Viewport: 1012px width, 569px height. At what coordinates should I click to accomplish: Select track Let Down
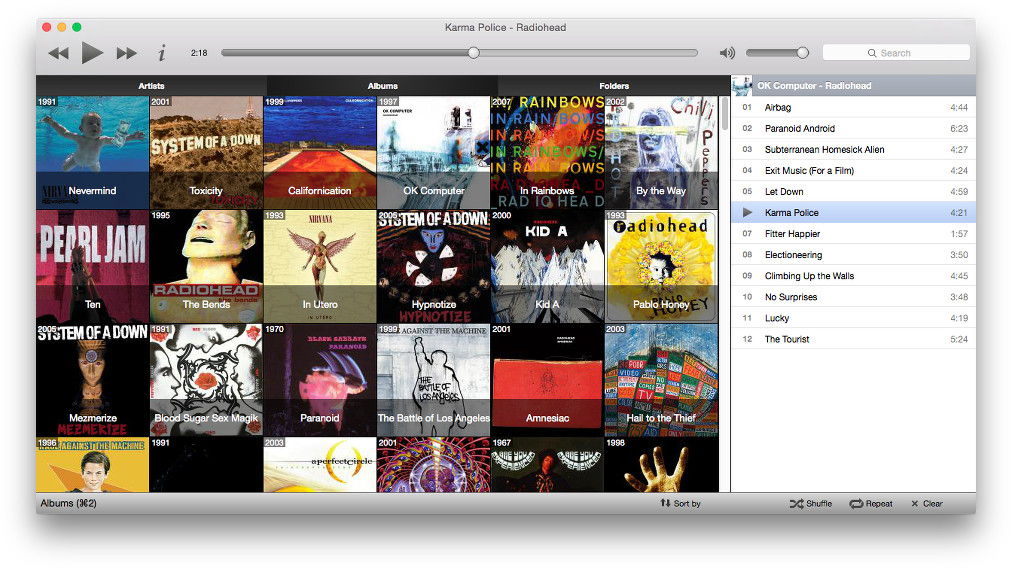click(853, 192)
